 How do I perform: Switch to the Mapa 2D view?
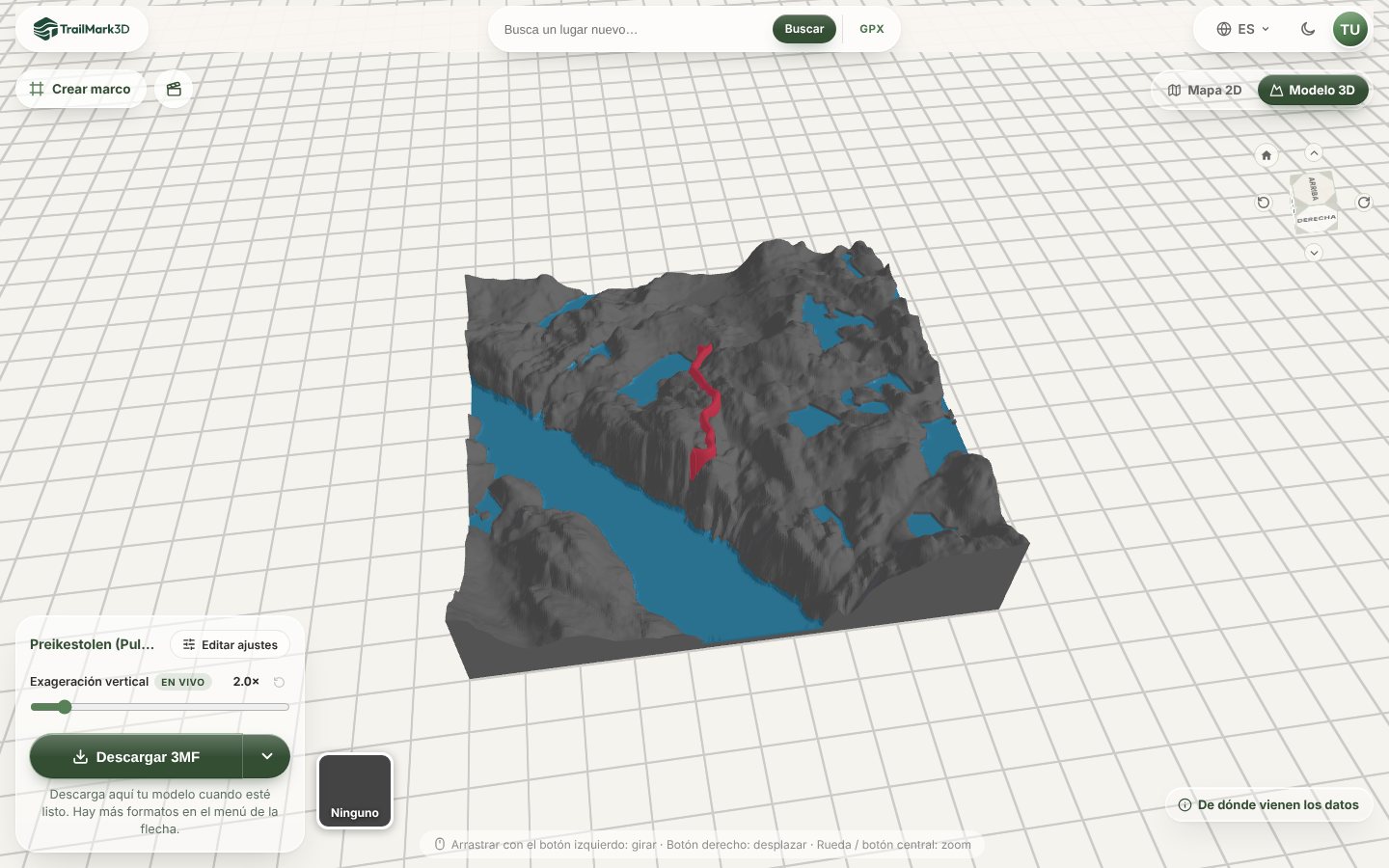click(1205, 90)
